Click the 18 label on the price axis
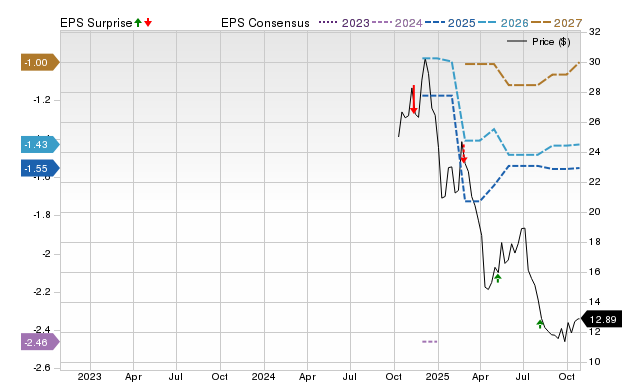The width and height of the screenshot is (640, 382). tap(595, 242)
